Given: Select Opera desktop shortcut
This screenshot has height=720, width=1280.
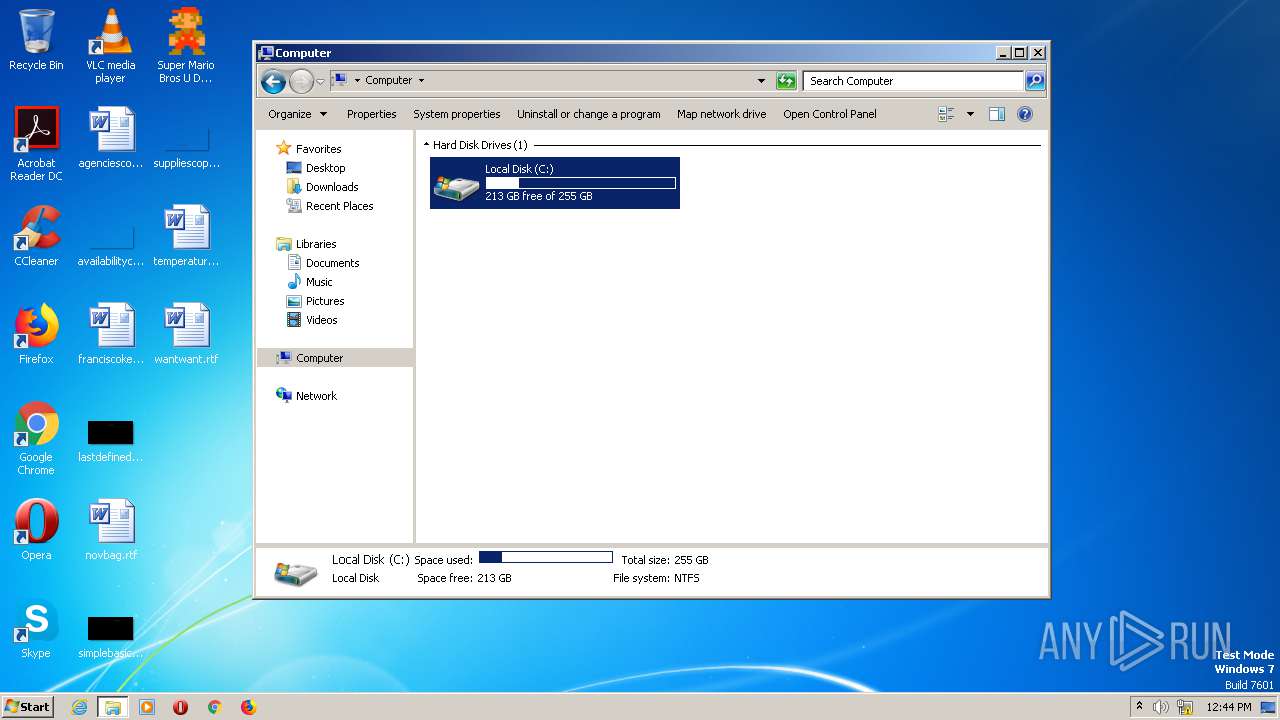Looking at the screenshot, I should (x=36, y=530).
